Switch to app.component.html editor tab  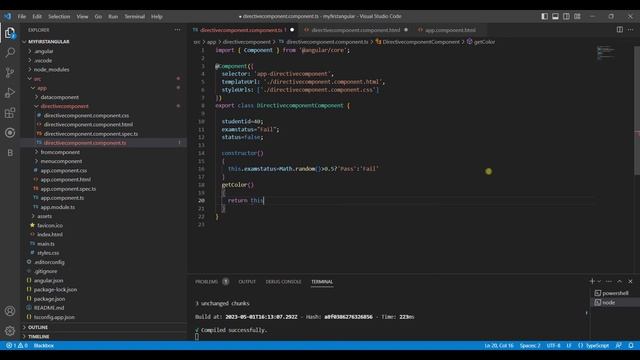point(450,30)
